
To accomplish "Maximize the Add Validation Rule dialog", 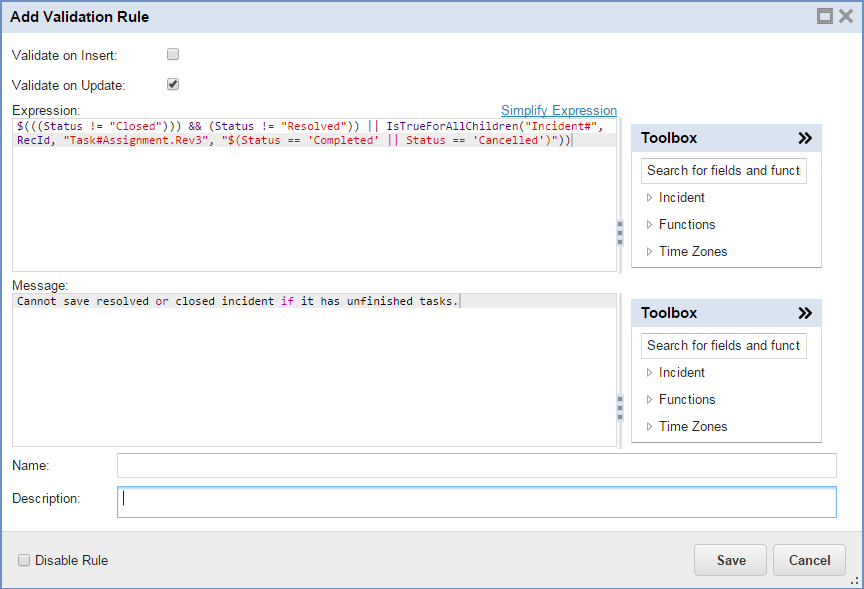I will click(824, 16).
